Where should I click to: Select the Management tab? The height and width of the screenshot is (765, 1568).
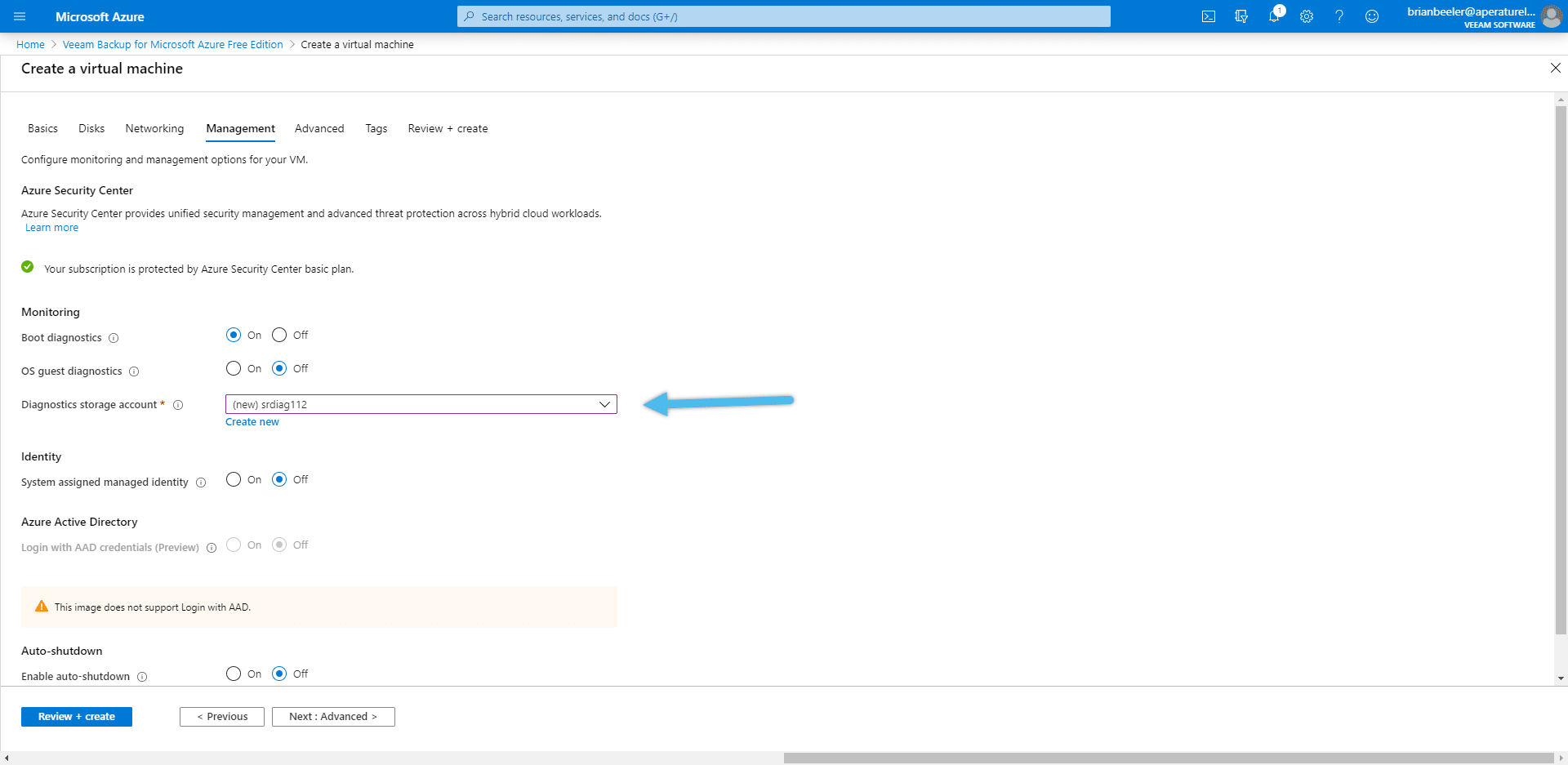(240, 128)
